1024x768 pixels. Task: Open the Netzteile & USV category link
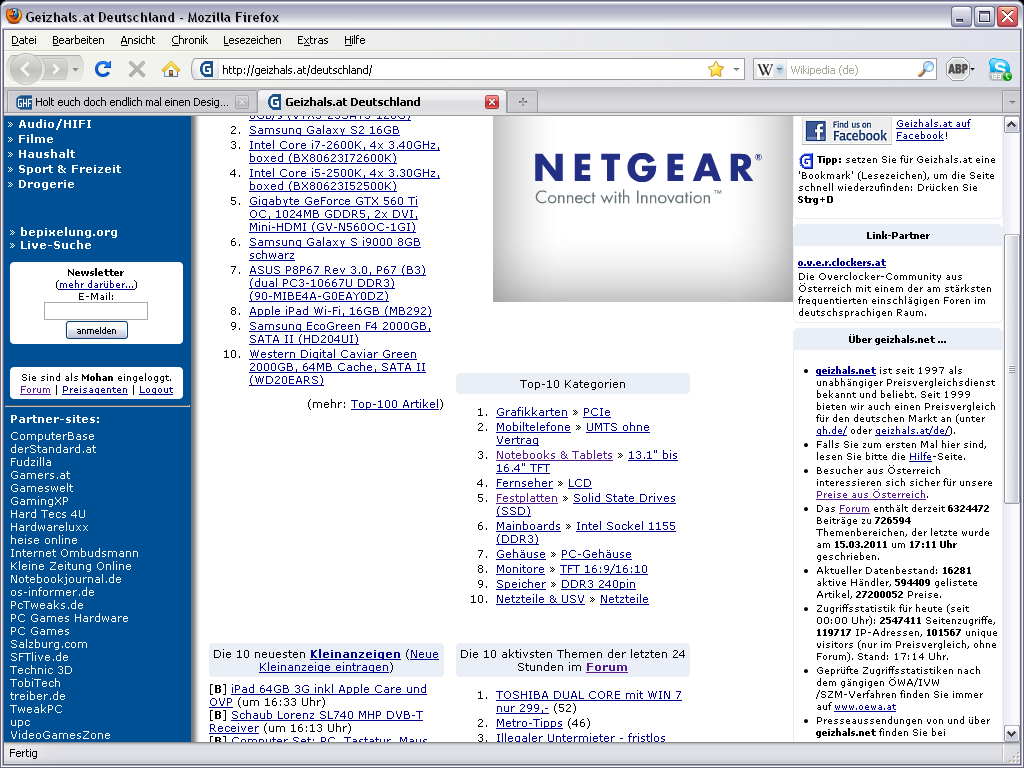(540, 599)
